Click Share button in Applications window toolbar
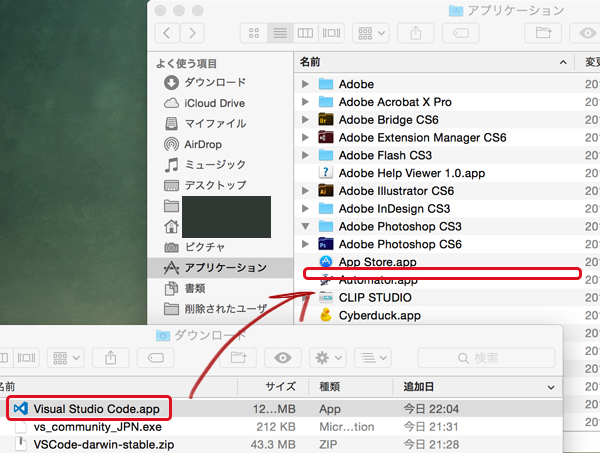The height and width of the screenshot is (453, 600). point(416,33)
